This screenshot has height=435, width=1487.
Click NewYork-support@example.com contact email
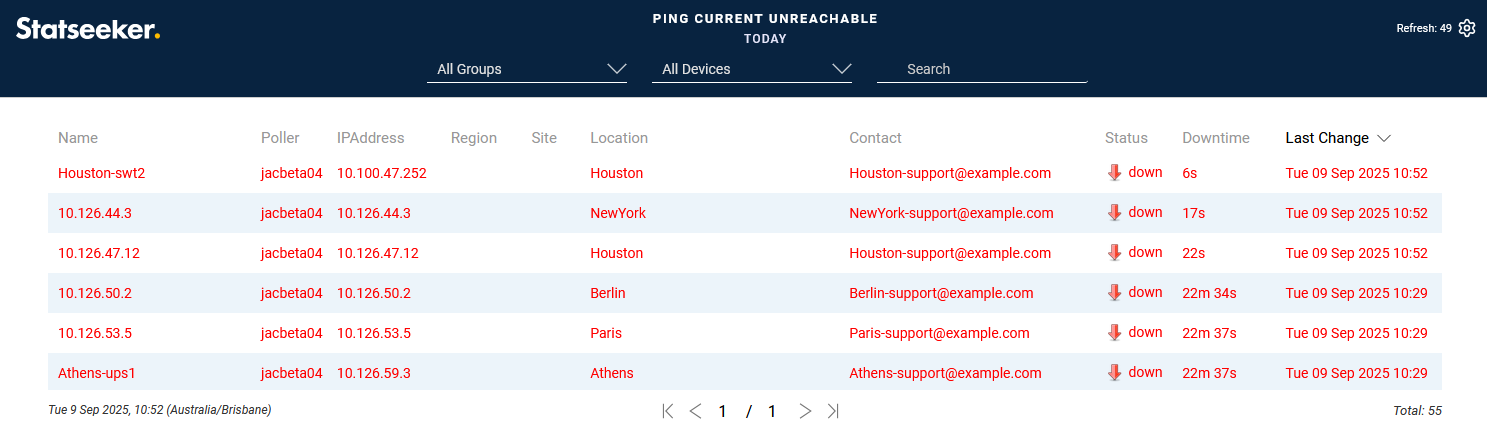(951, 213)
